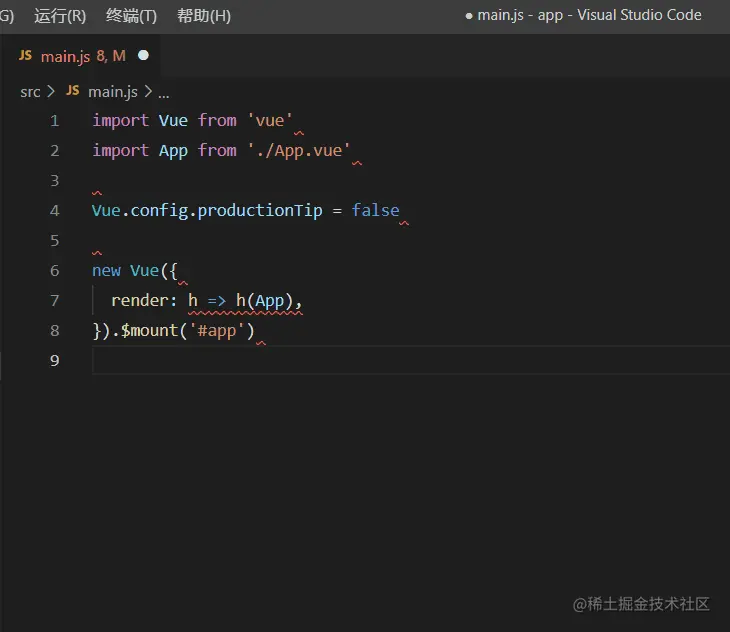Expand the breadcrumb chevron after main.js
The width and height of the screenshot is (730, 632).
coord(148,91)
